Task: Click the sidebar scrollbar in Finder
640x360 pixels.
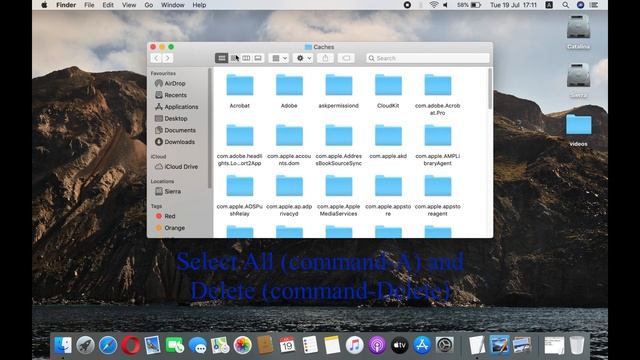Action: [210, 128]
